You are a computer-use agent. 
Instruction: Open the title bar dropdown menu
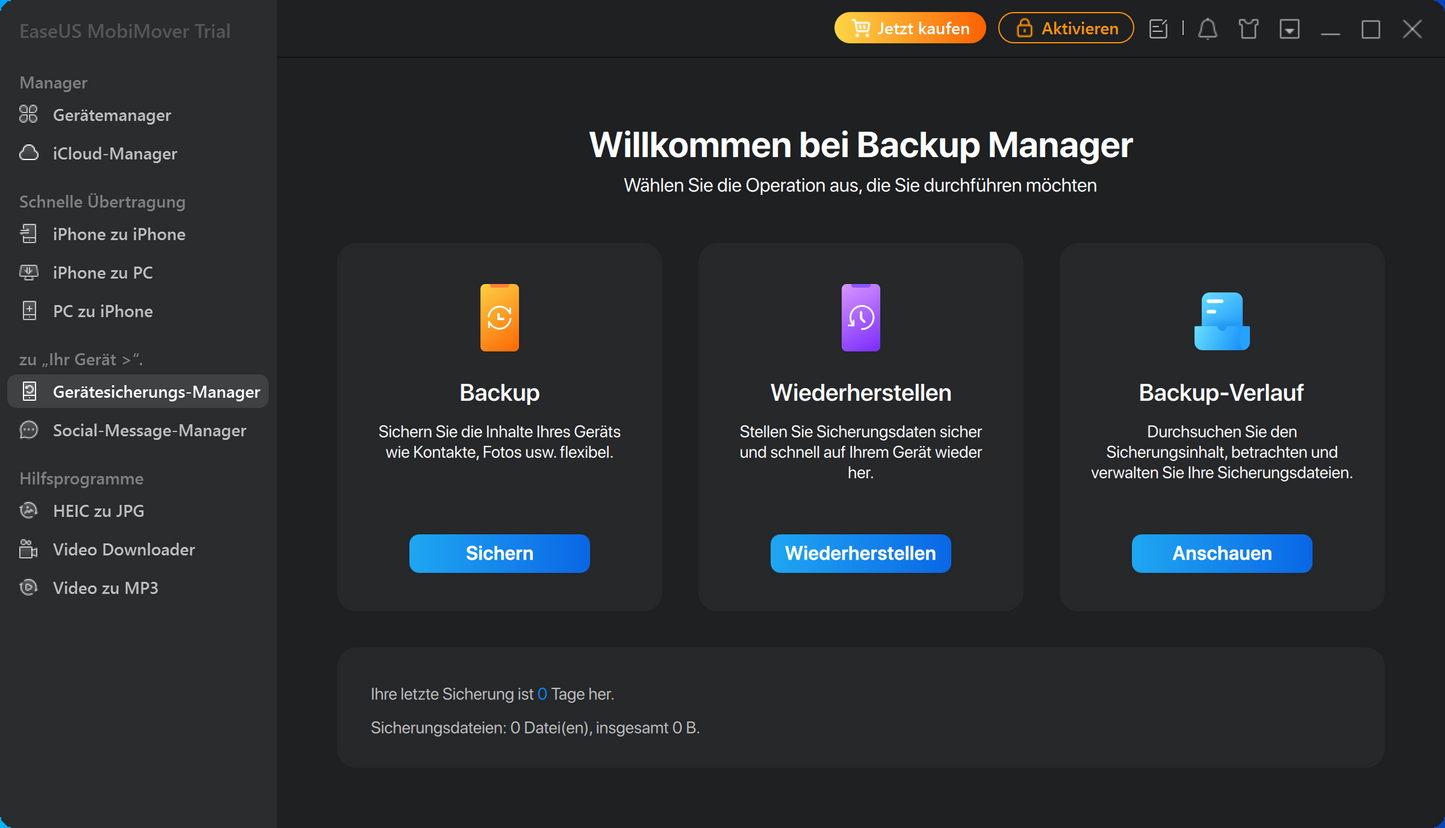pyautogui.click(x=1290, y=29)
